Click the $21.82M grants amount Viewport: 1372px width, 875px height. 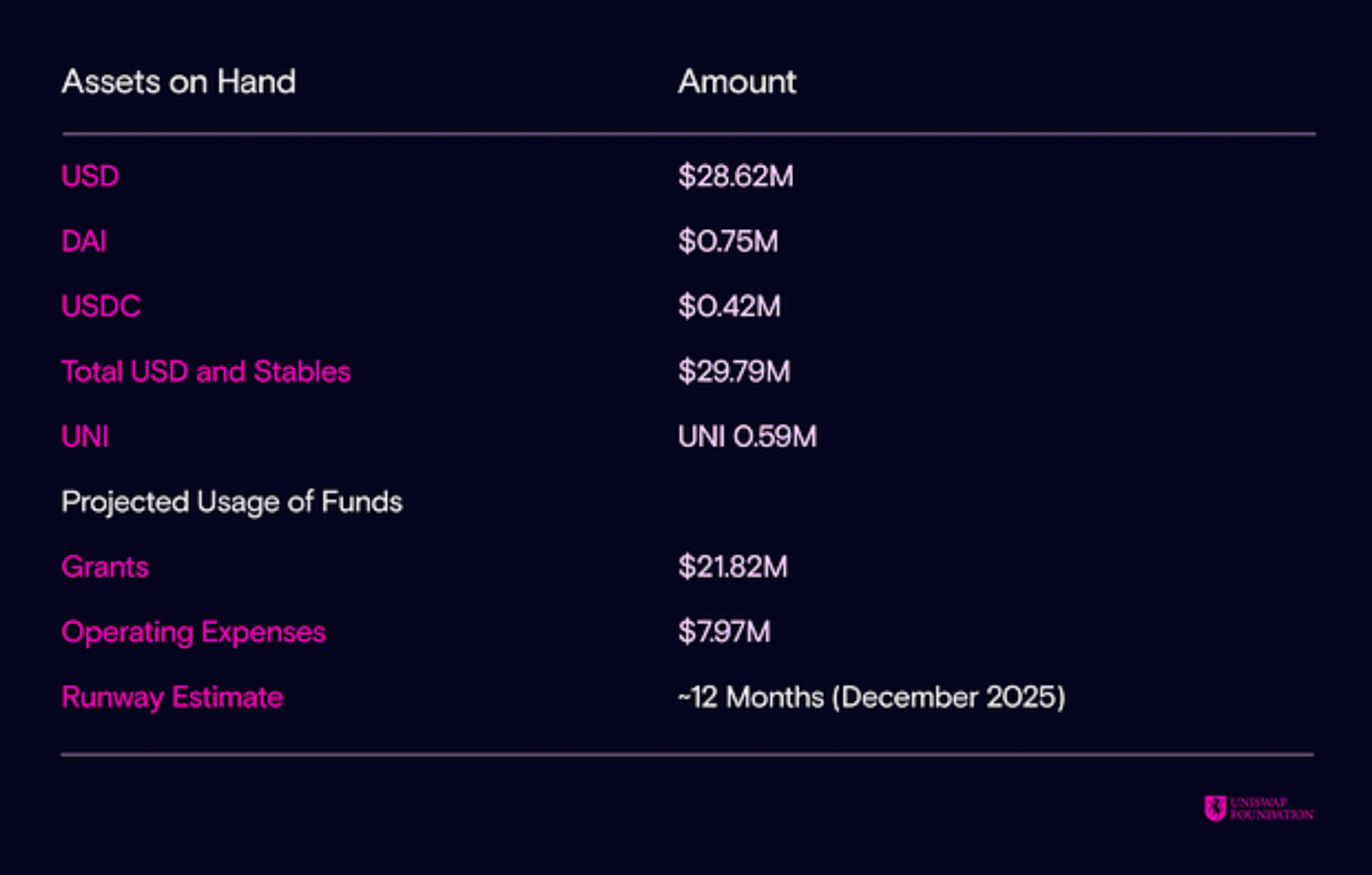(732, 567)
